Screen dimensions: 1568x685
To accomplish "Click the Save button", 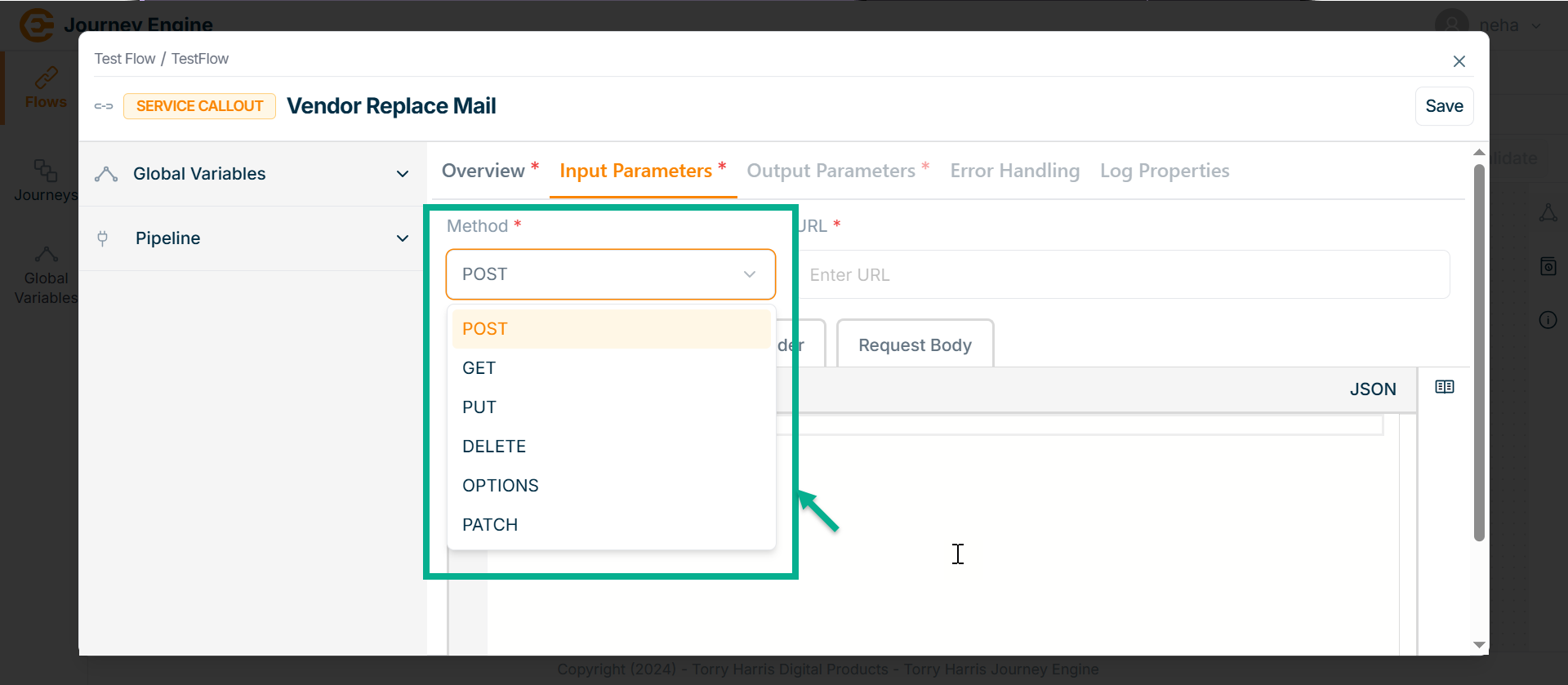I will coord(1443,106).
